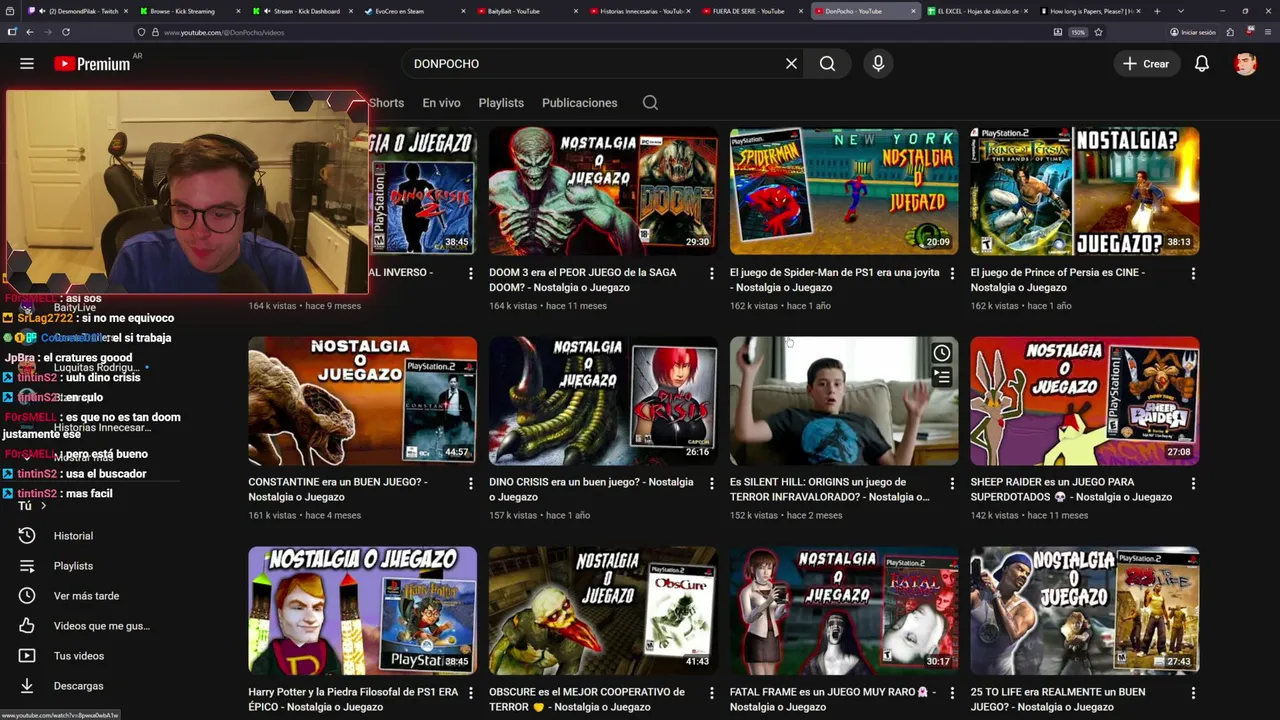Viewport: 1280px width, 720px height.
Task: Expand the Tú section chevron
Action: (x=43, y=506)
